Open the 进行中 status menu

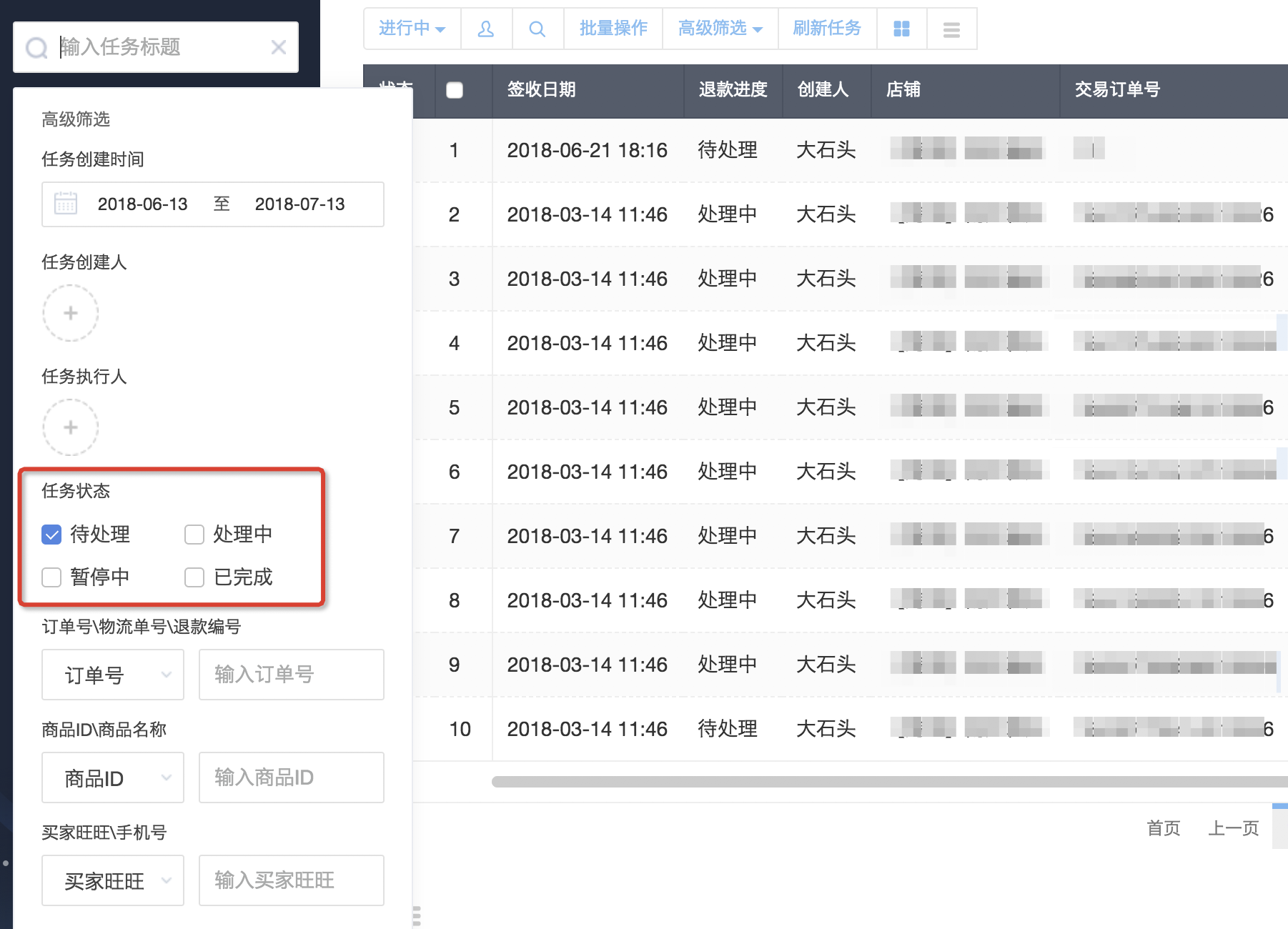(412, 29)
